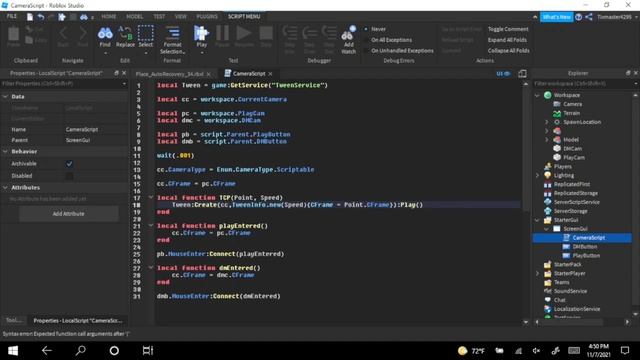Select the Workspace globe icon in Explorer
This screenshot has height=360, width=640.
[x=547, y=95]
